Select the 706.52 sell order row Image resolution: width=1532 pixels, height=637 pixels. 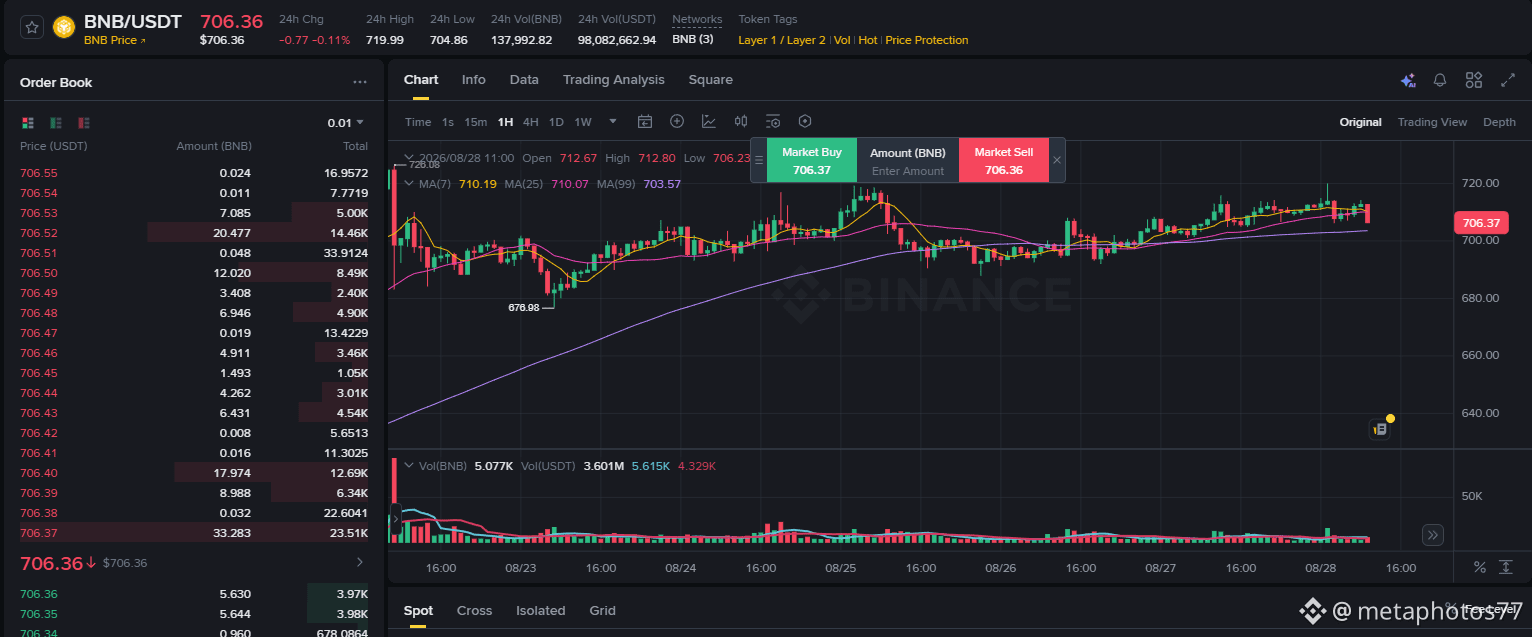(194, 233)
